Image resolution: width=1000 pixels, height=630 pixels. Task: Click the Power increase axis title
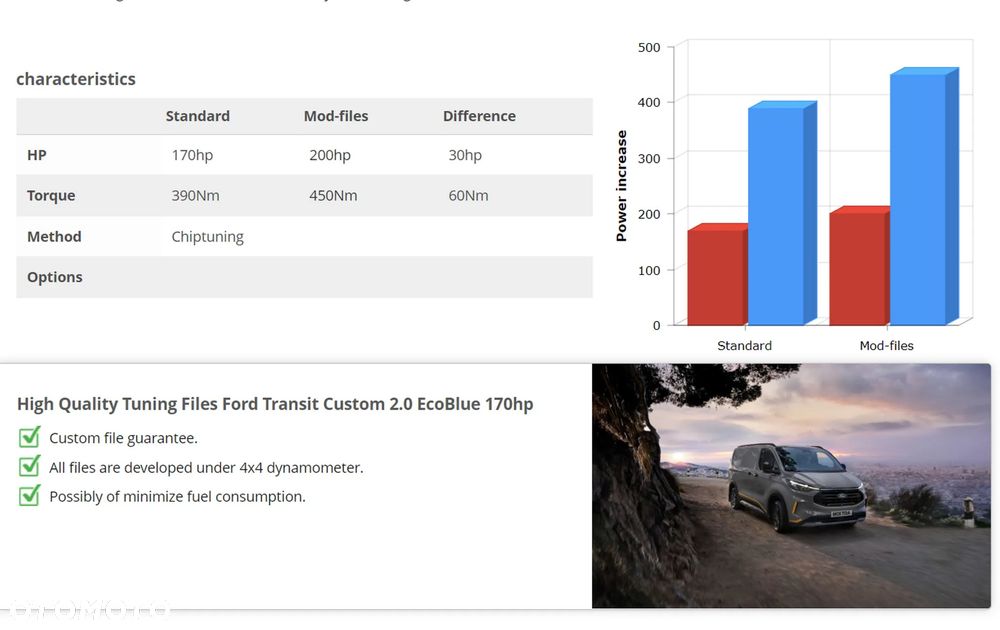[621, 186]
